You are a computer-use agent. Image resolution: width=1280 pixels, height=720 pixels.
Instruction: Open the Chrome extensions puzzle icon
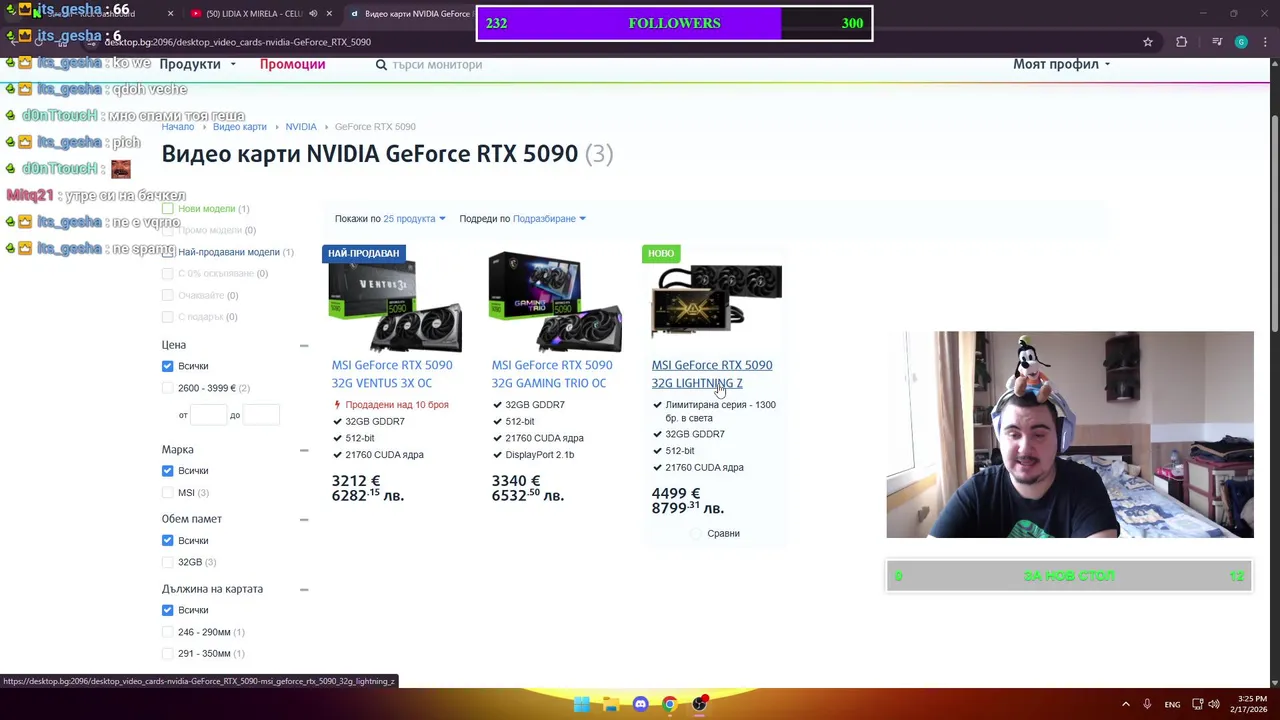pyautogui.click(x=1182, y=42)
